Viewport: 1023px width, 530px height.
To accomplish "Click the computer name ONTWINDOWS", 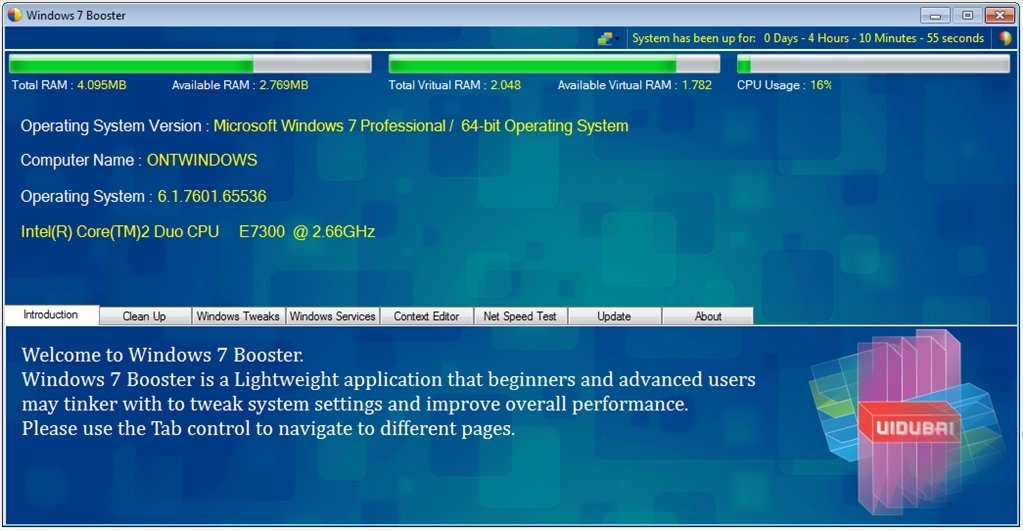I will 202,161.
